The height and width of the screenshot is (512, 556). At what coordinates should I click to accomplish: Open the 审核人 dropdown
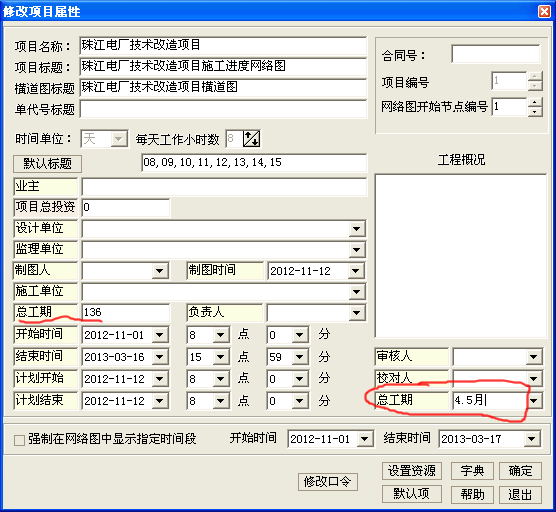534,357
